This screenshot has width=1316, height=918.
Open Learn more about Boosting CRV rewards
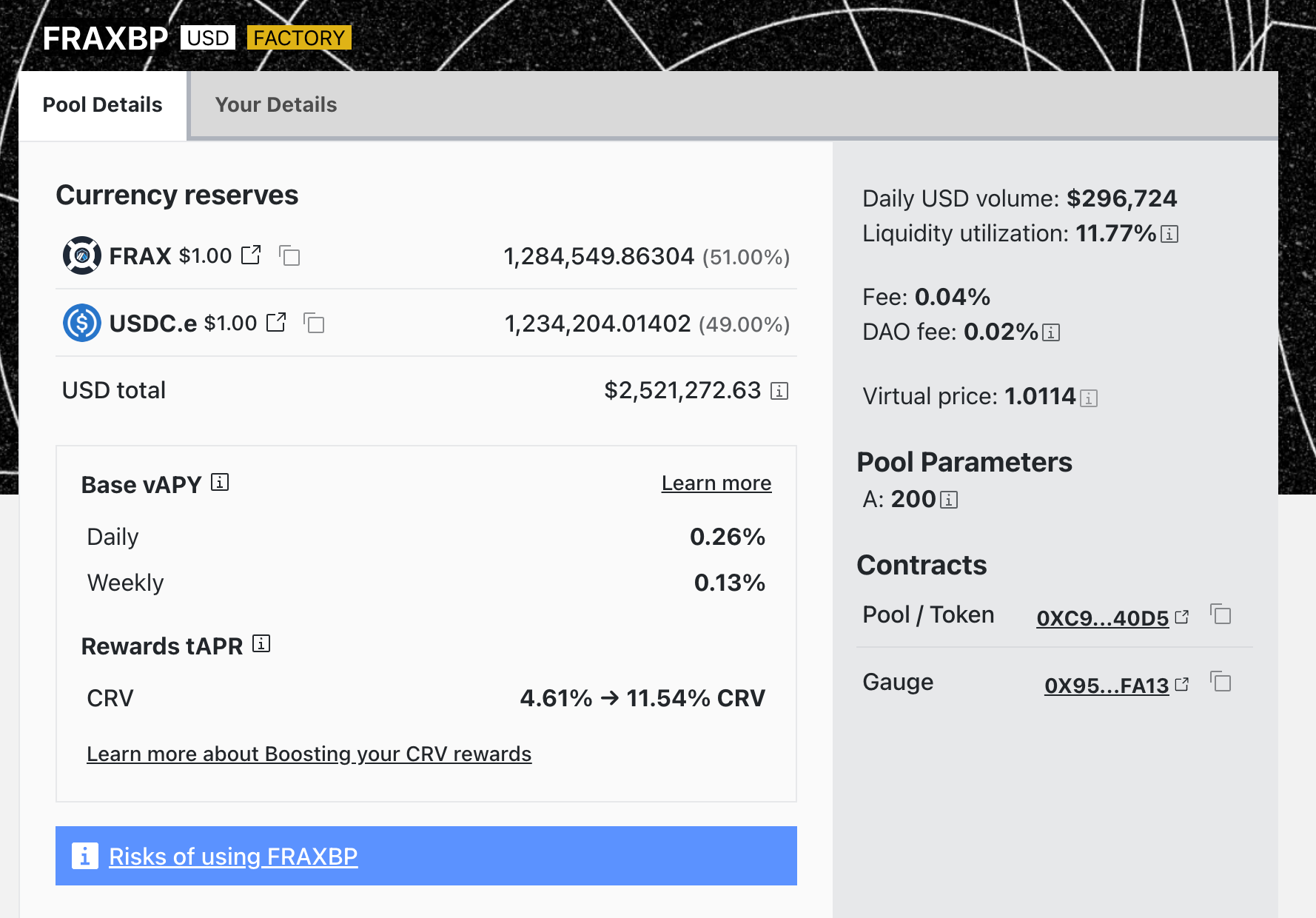(x=309, y=754)
